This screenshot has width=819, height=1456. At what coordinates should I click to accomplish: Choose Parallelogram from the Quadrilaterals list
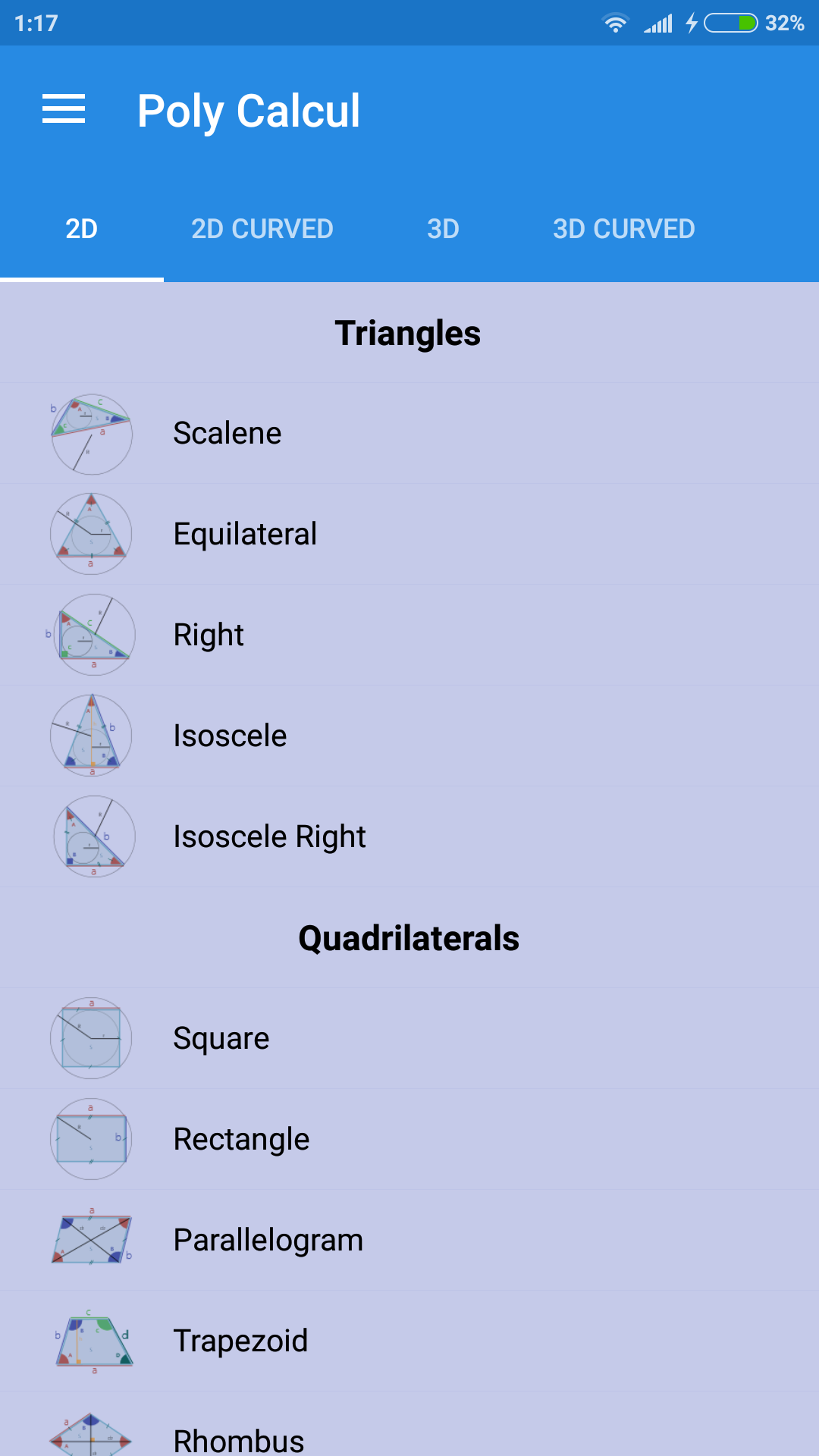click(x=409, y=1240)
